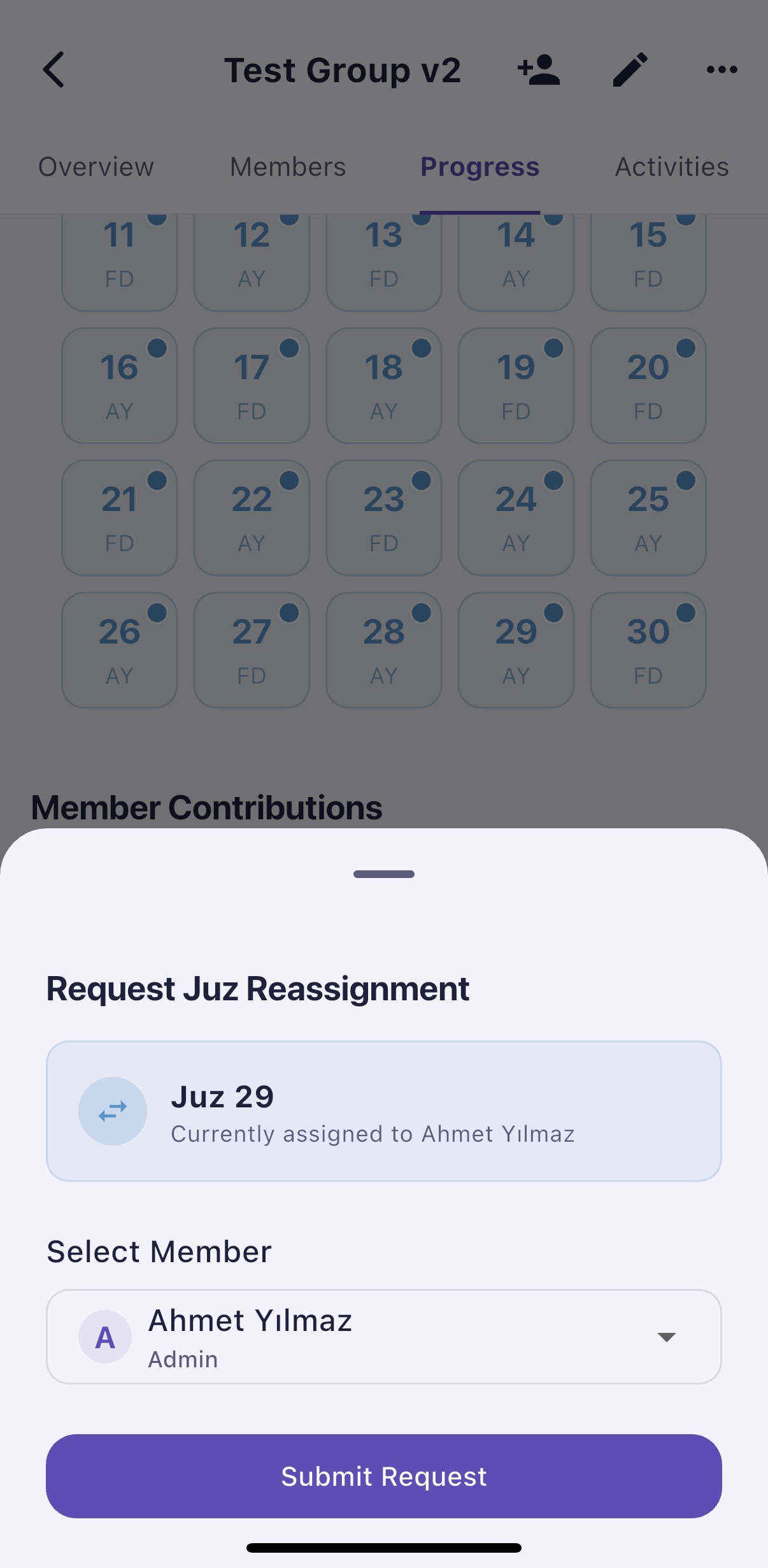768x1568 pixels.
Task: Tap the swap arrows icon beside Juz 29
Action: tap(113, 1111)
